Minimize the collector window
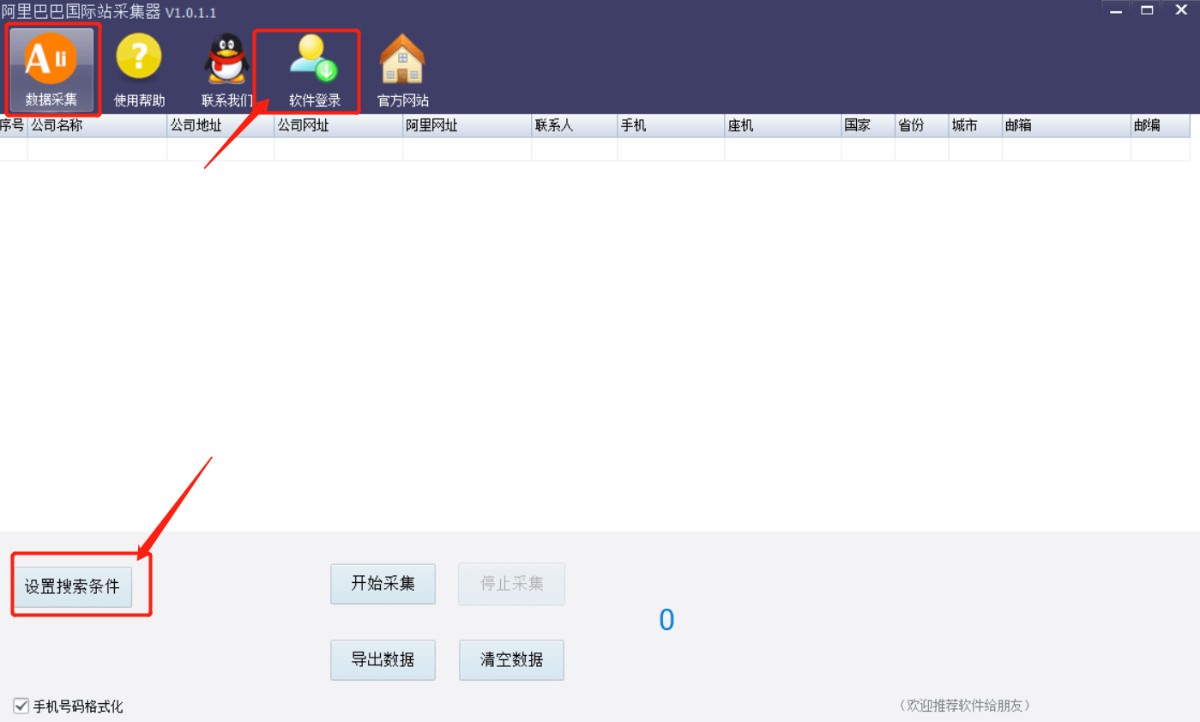 tap(1117, 10)
